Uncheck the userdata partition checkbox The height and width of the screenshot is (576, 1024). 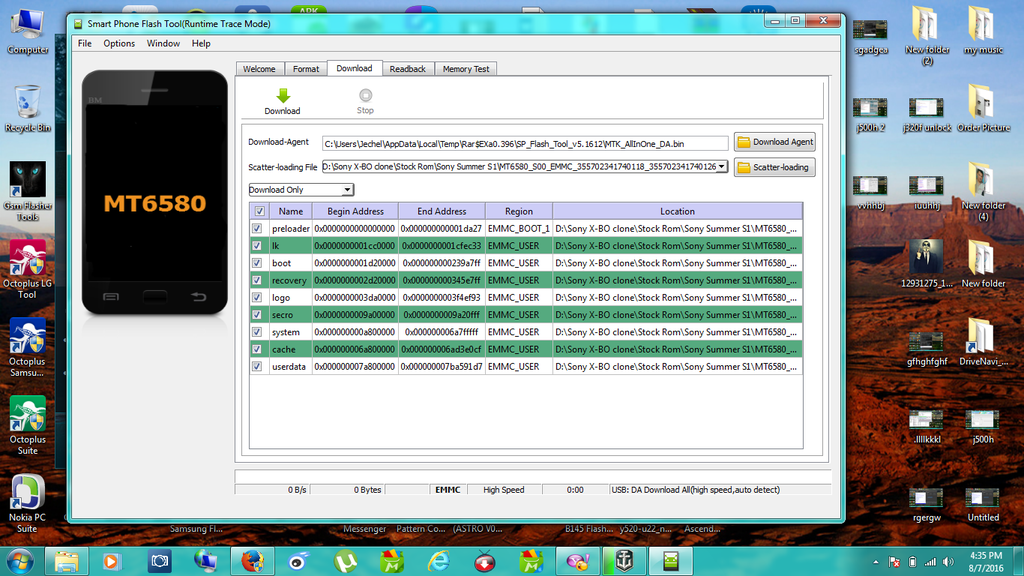(258, 367)
